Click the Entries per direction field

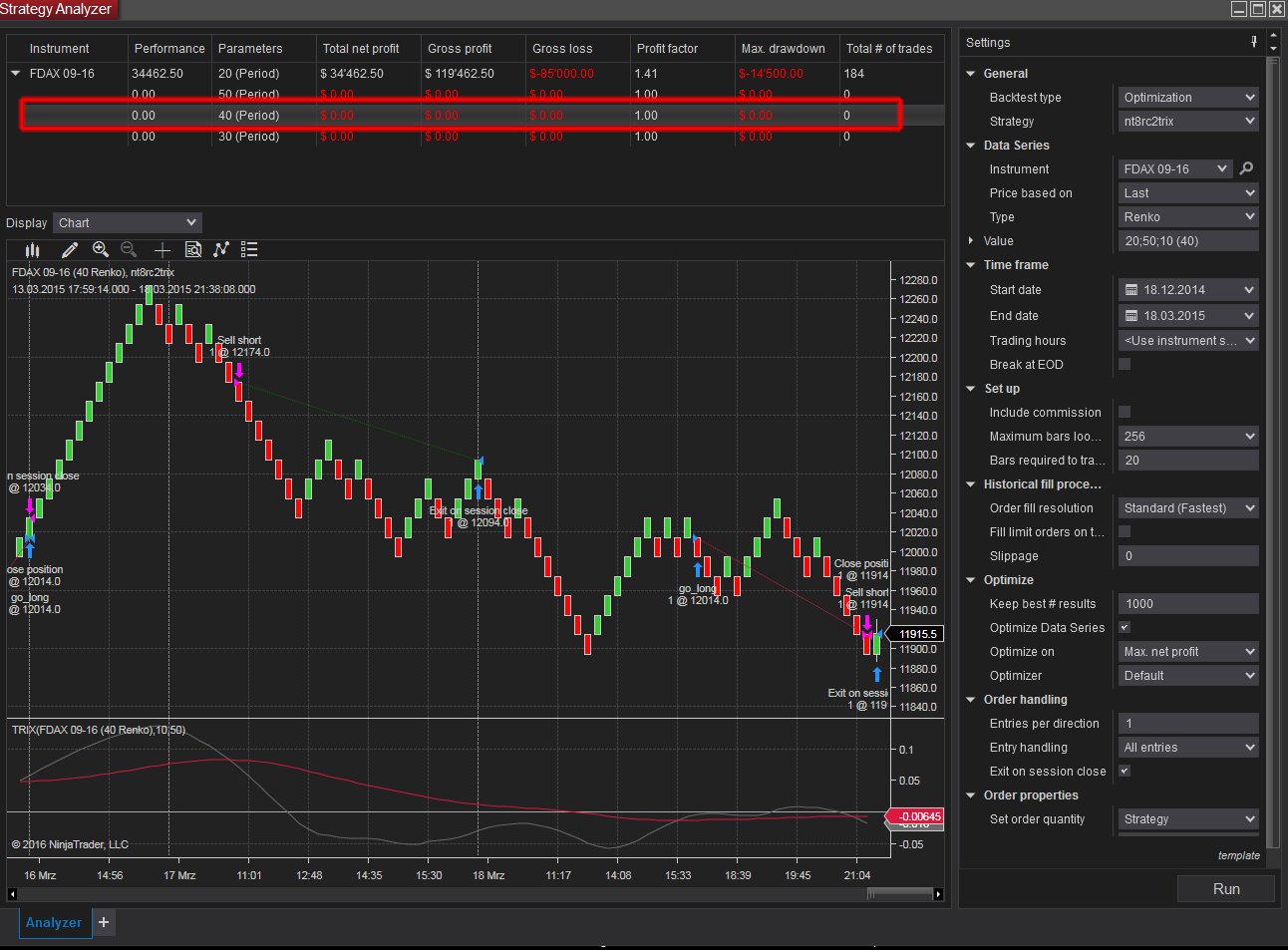click(x=1188, y=723)
